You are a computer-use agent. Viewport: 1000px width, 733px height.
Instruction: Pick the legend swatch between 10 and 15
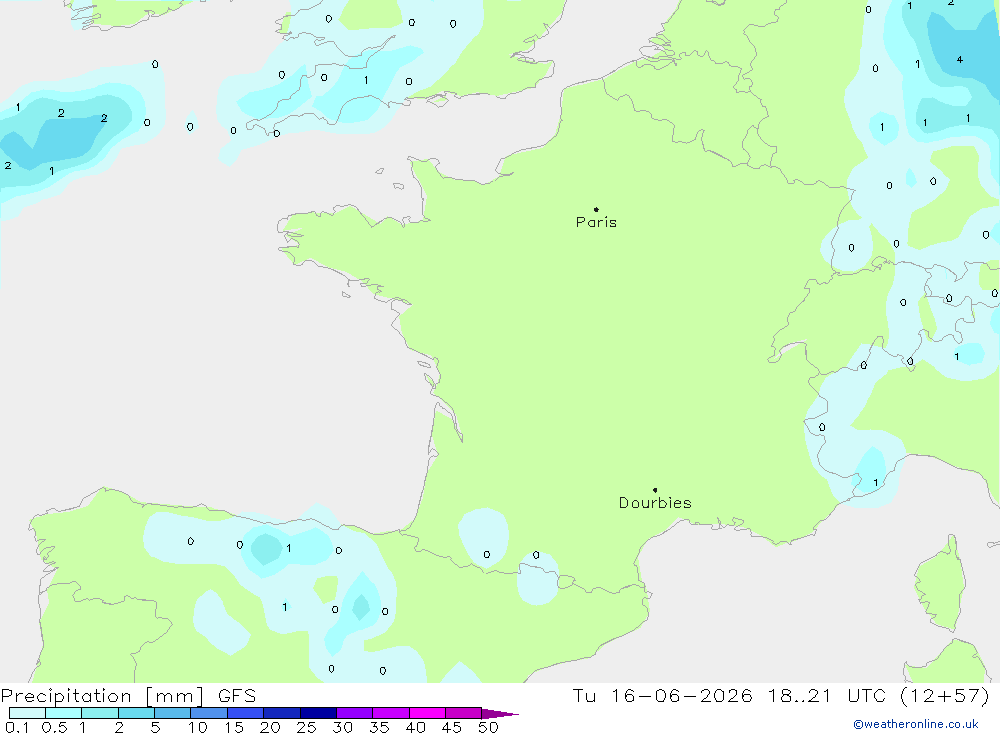(x=209, y=713)
